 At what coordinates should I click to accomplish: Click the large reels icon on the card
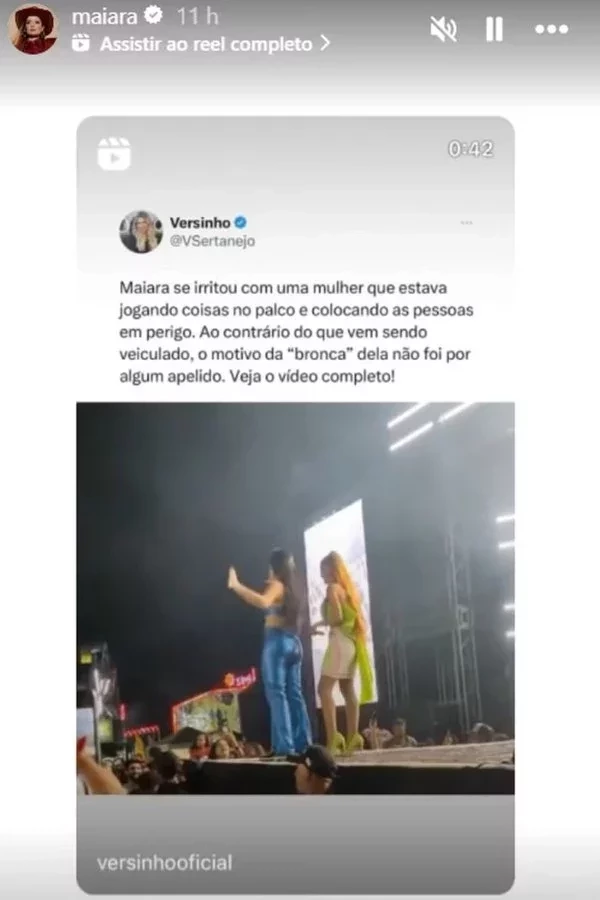(x=114, y=153)
